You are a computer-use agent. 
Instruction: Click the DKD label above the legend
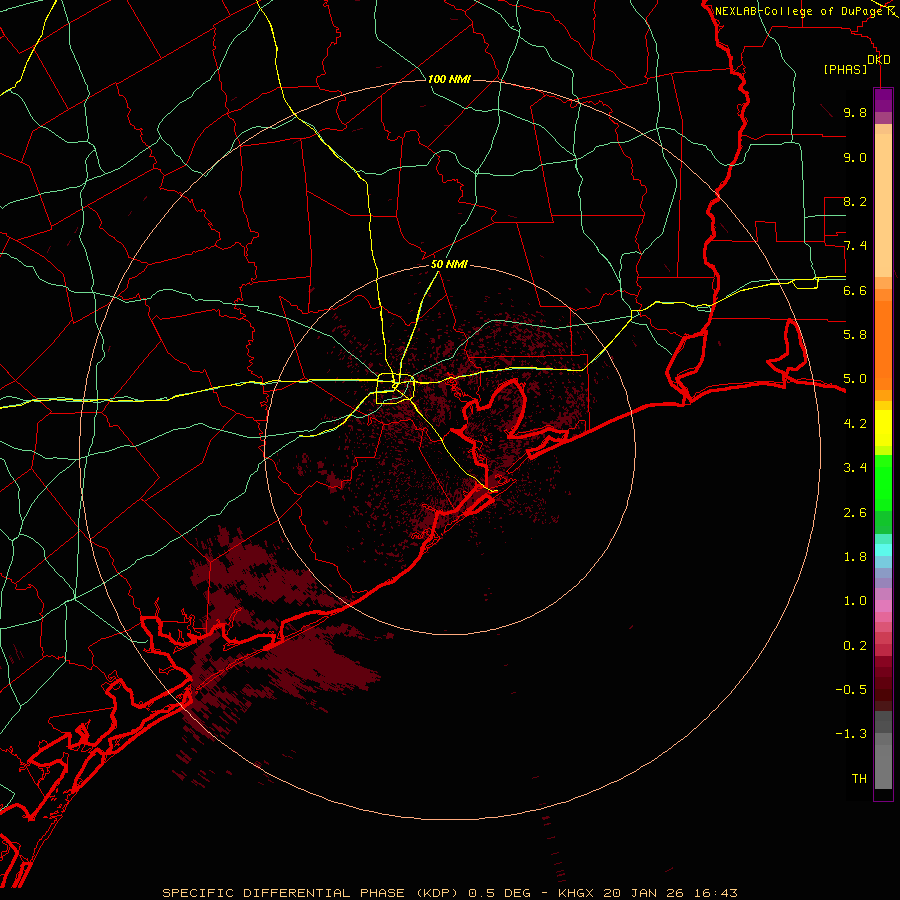[879, 60]
